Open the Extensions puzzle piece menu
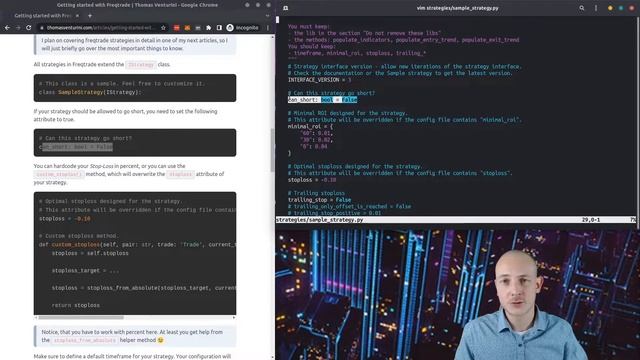The width and height of the screenshot is (640, 360). click(209, 28)
